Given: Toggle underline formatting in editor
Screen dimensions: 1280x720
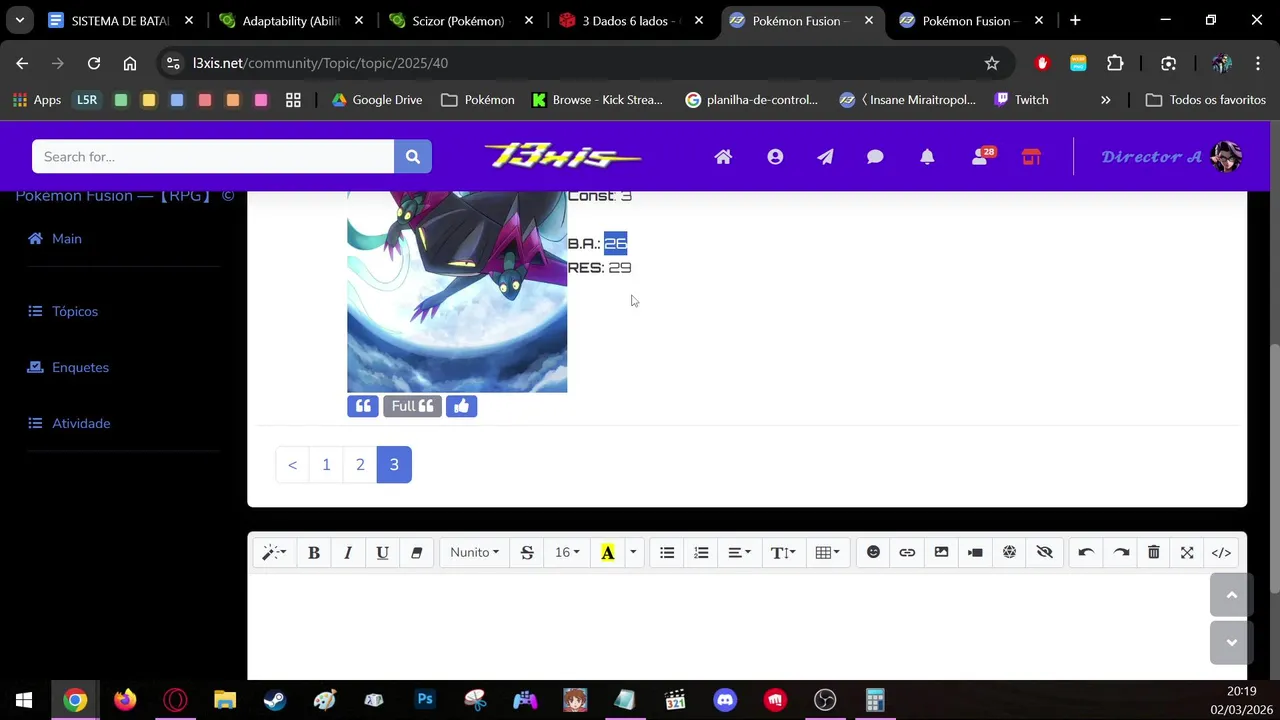Looking at the screenshot, I should coord(382,552).
